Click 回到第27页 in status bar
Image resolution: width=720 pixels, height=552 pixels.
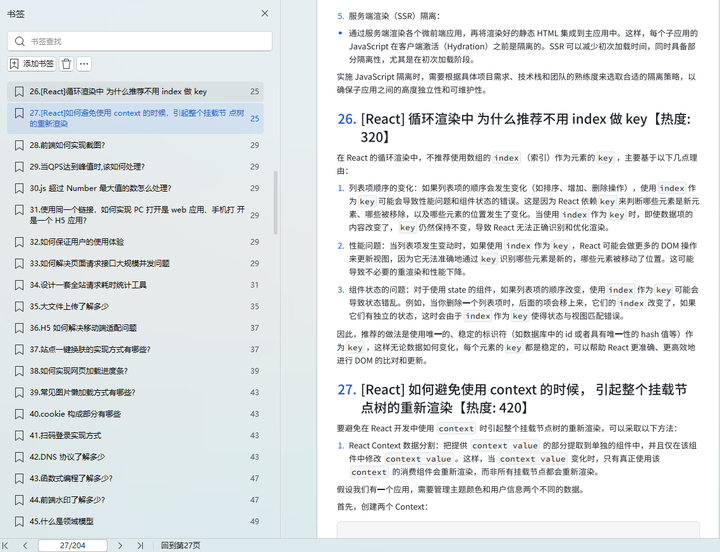(x=180, y=546)
